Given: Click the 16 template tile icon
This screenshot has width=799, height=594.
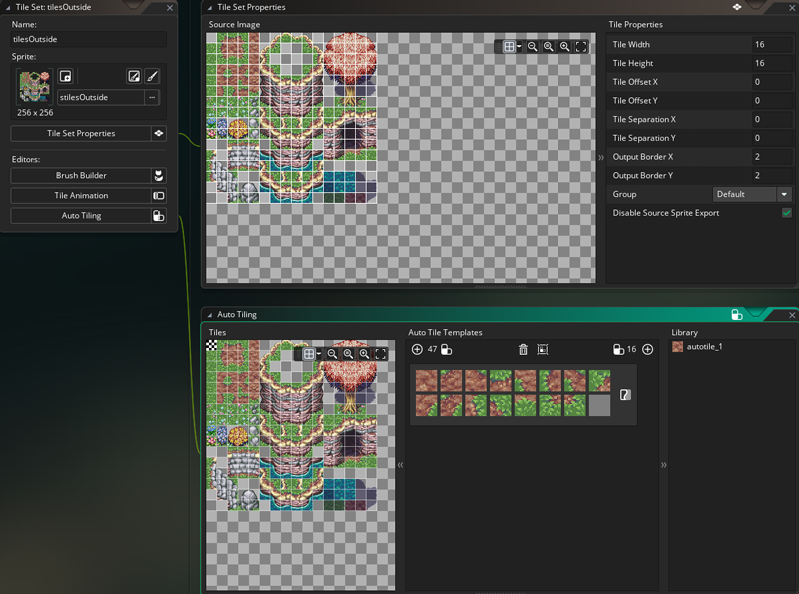Looking at the screenshot, I should (618, 349).
